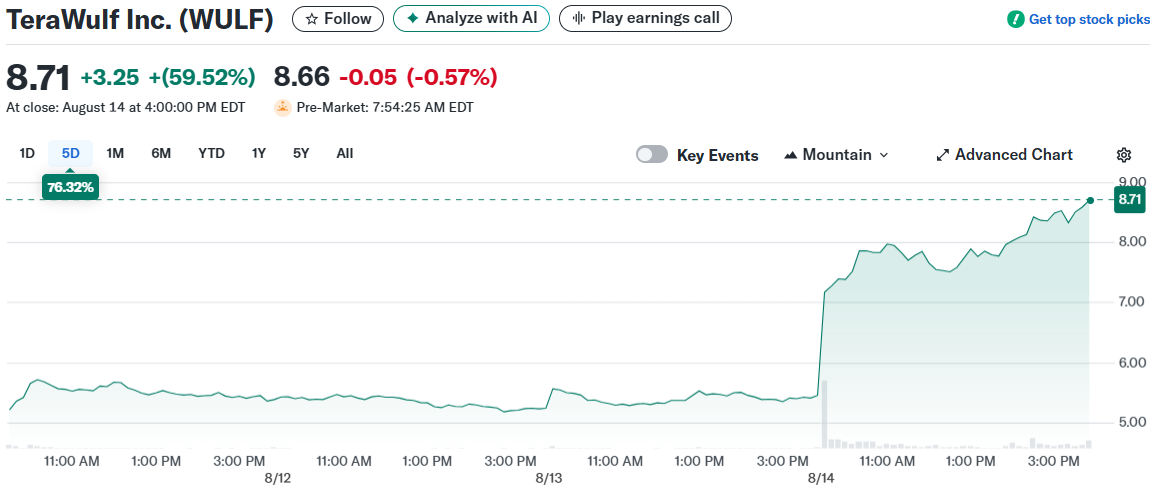Toggle the Key Events switch
The image size is (1155, 488).
(x=652, y=155)
